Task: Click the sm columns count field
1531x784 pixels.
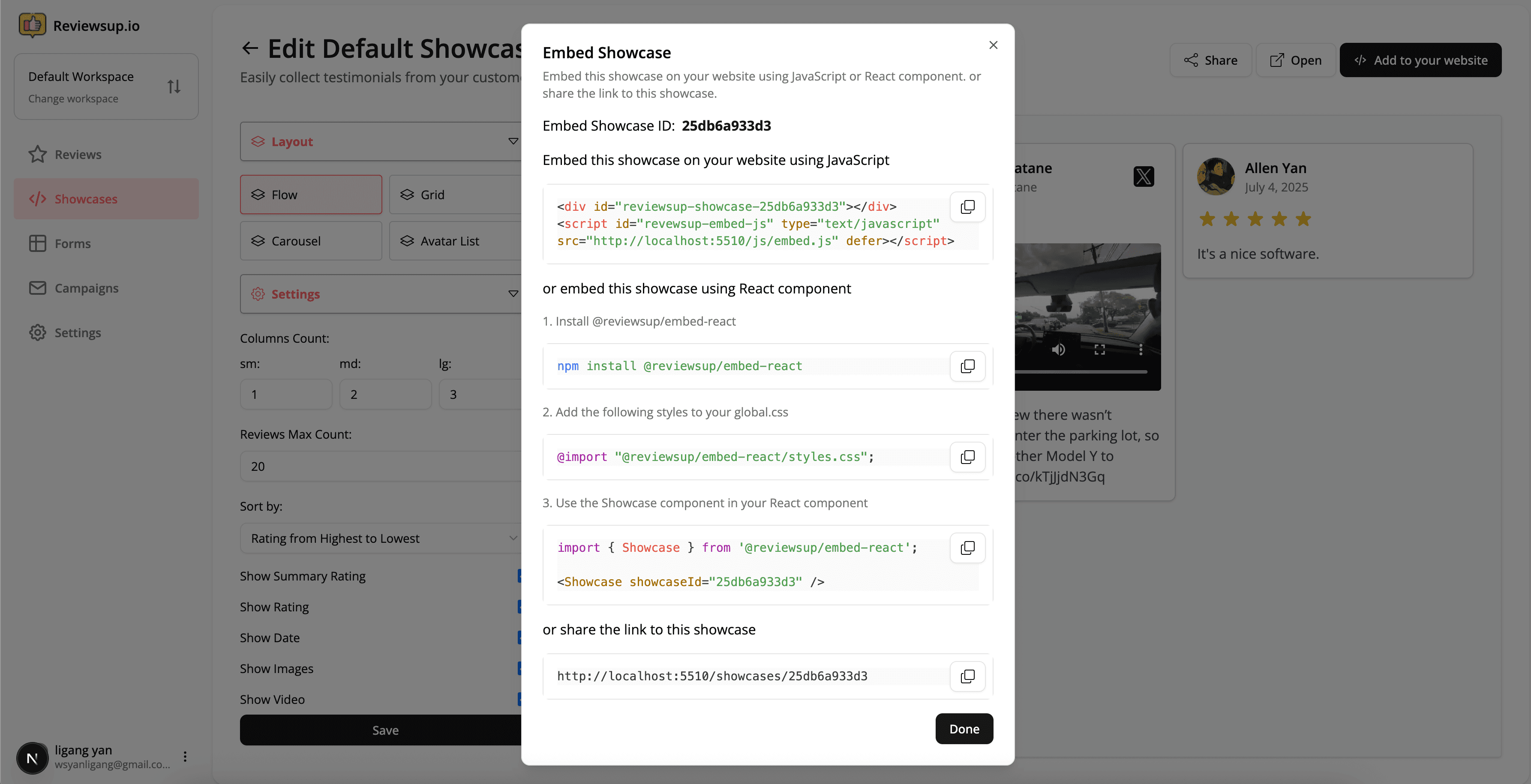Action: point(286,395)
